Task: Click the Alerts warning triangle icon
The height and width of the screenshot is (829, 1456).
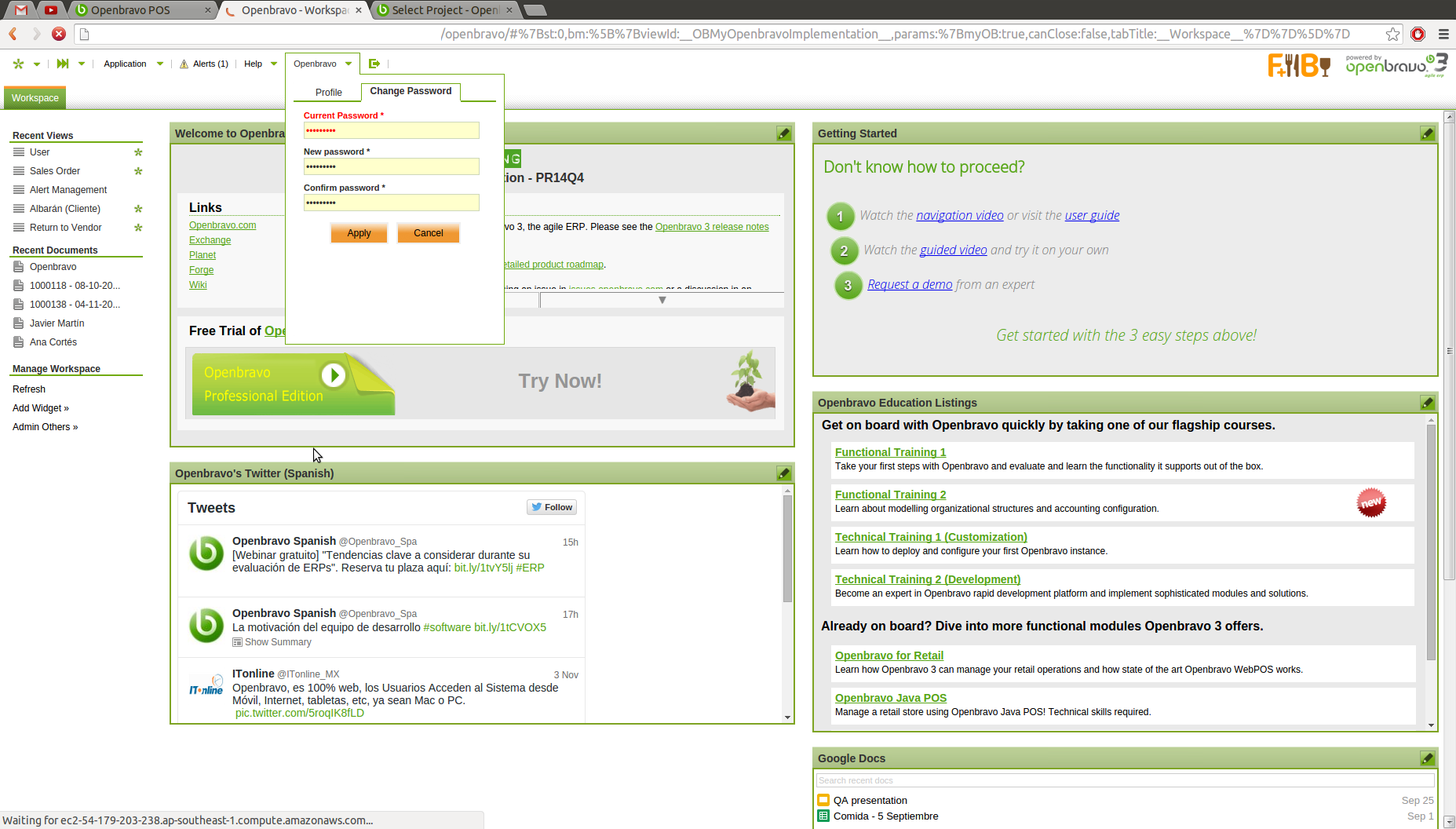Action: (184, 64)
